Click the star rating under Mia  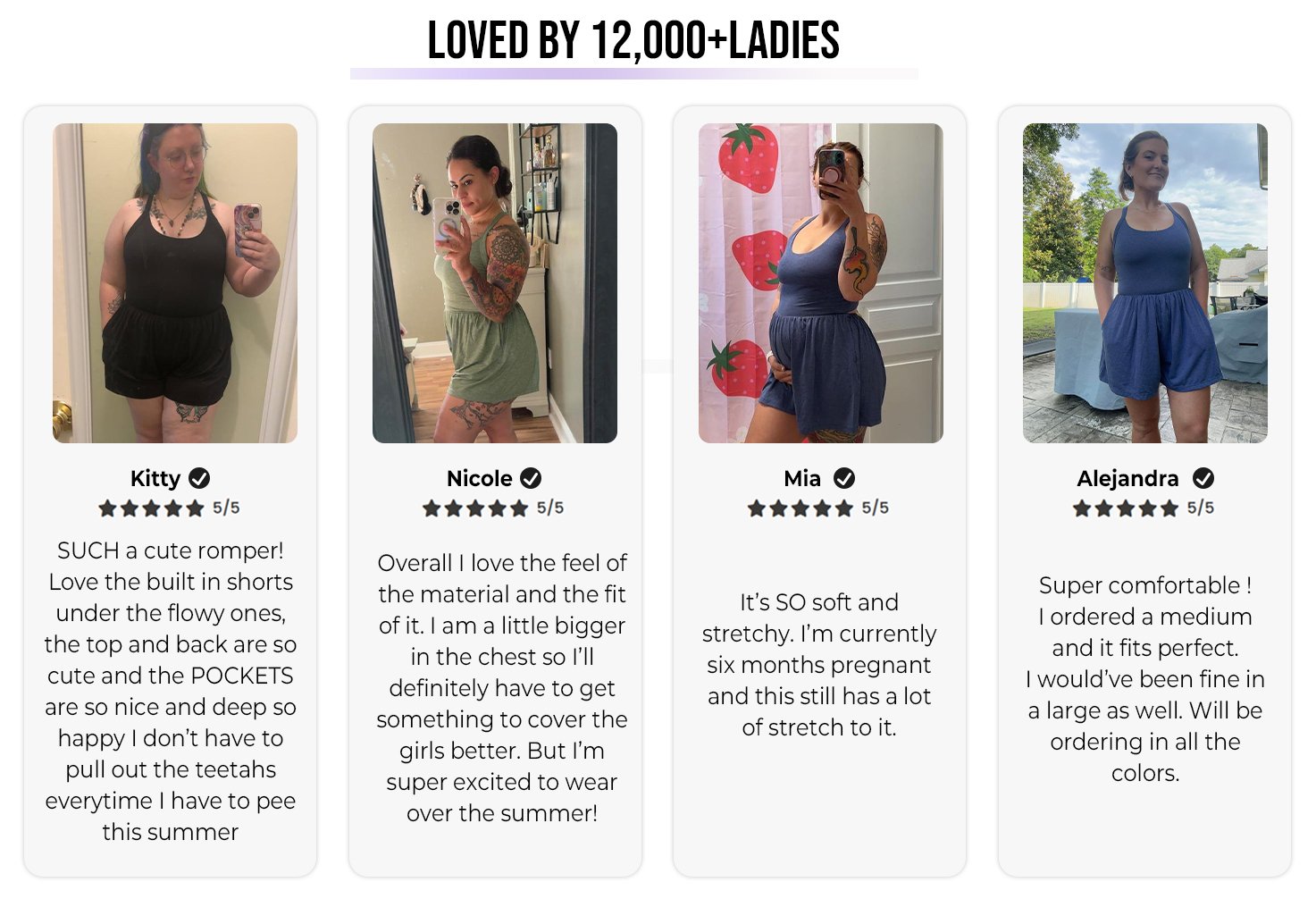click(801, 508)
